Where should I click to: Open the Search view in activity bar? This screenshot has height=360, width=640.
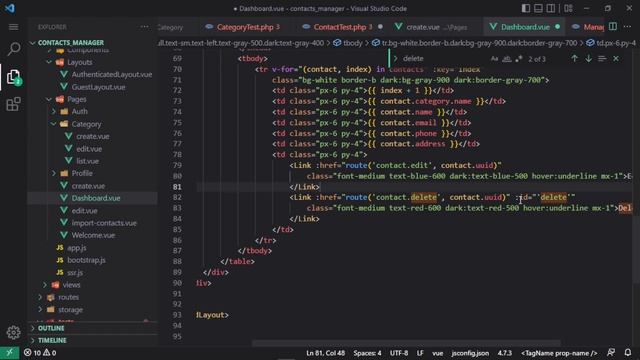tap(13, 49)
